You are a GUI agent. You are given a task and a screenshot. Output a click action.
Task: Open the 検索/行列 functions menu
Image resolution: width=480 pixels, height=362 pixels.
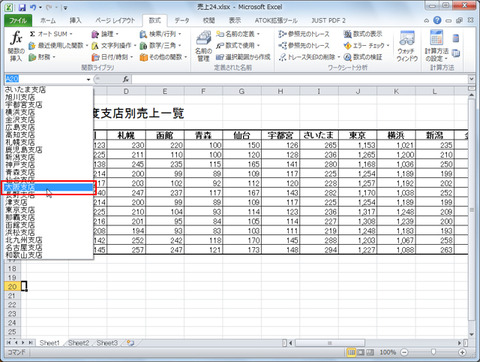pos(160,34)
